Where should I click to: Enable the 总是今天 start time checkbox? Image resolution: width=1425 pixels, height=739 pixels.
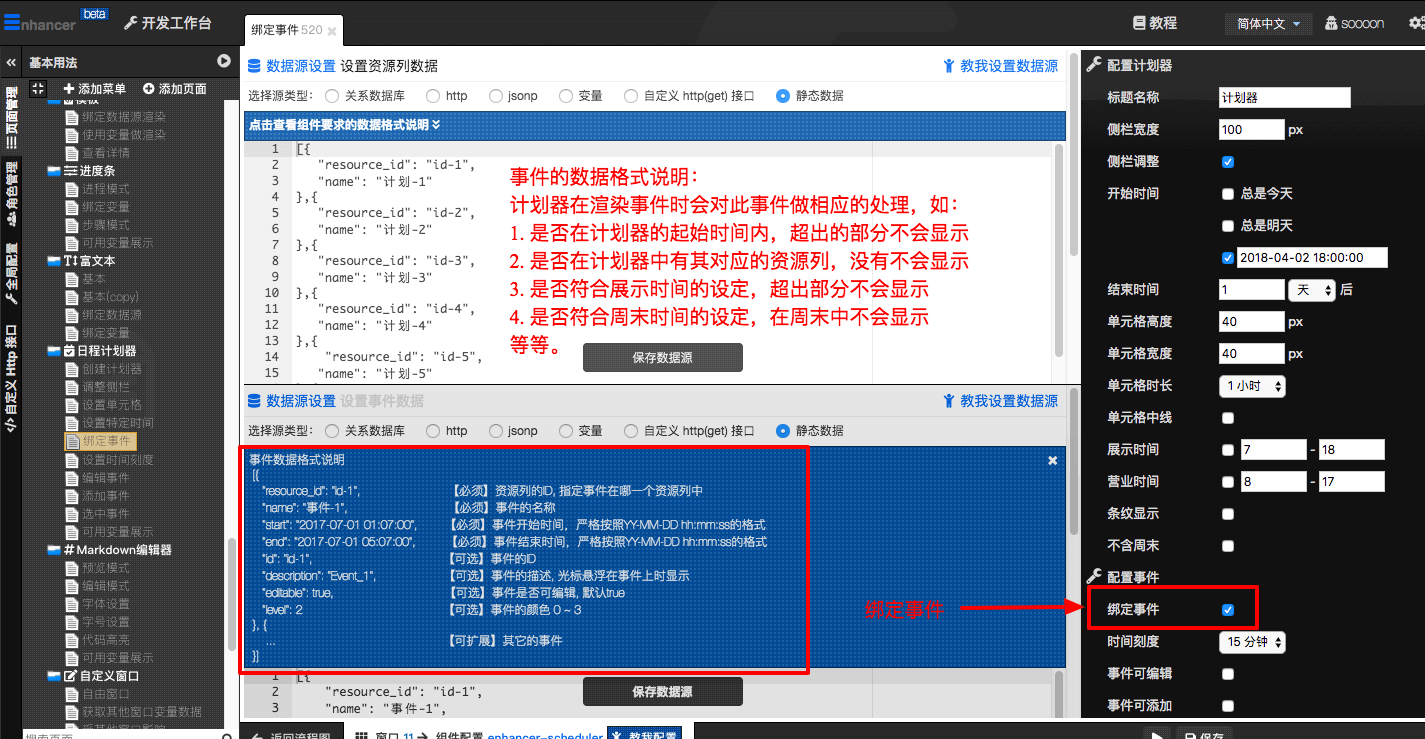1228,194
